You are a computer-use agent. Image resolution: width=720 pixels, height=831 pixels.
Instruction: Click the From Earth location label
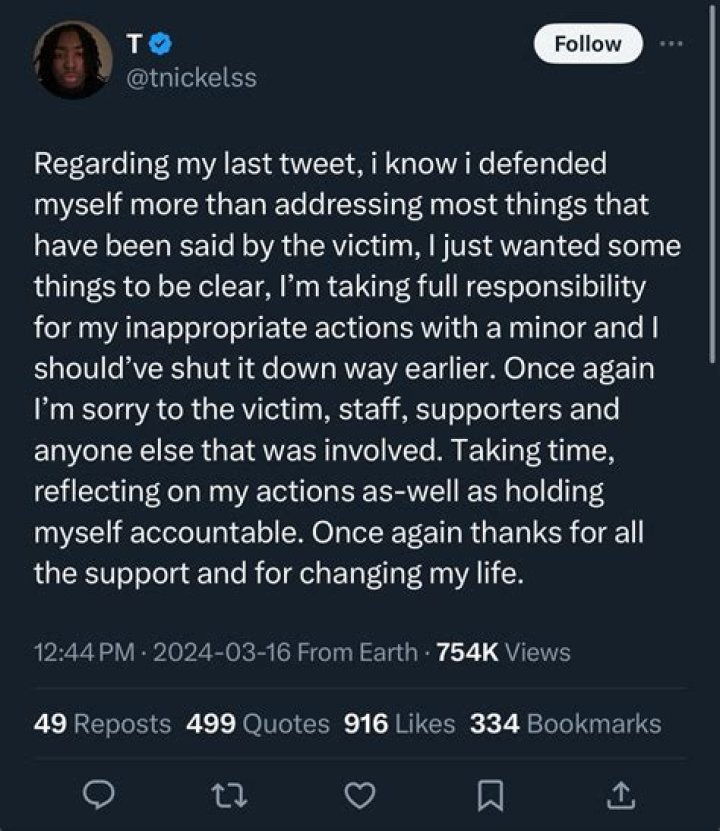tap(358, 653)
